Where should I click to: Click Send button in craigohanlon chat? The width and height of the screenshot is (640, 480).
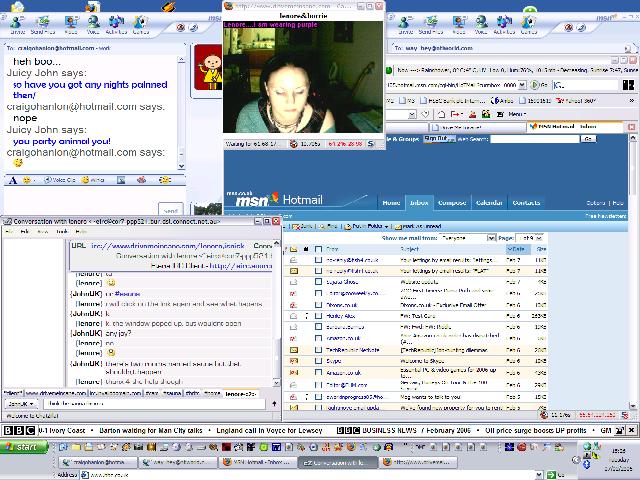pyautogui.click(x=170, y=209)
